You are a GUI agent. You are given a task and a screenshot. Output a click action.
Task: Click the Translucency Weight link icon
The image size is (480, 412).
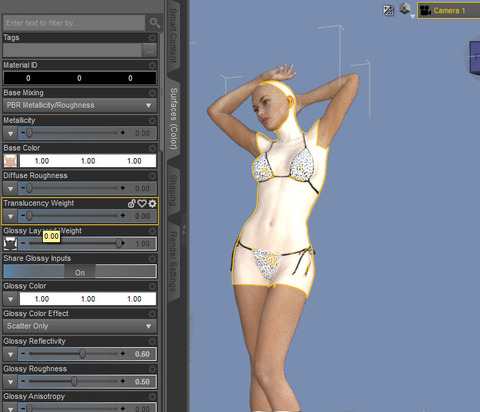pos(132,204)
